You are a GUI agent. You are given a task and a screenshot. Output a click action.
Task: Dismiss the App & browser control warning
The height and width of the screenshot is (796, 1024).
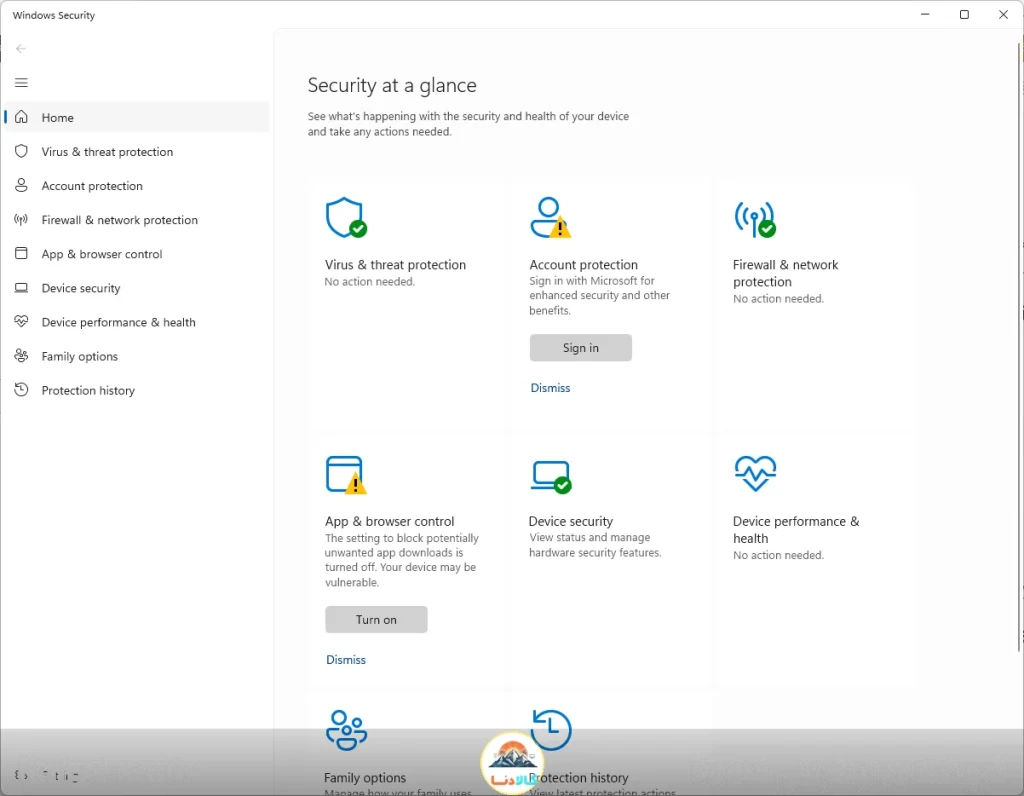345,660
